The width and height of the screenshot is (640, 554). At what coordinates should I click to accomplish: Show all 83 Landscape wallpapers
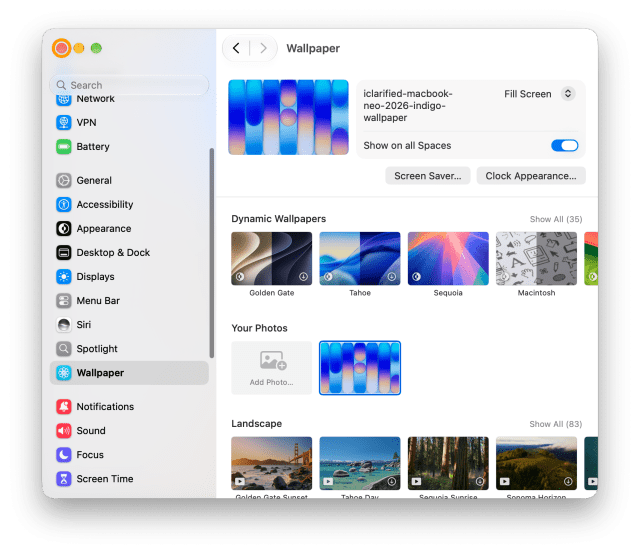coord(556,424)
